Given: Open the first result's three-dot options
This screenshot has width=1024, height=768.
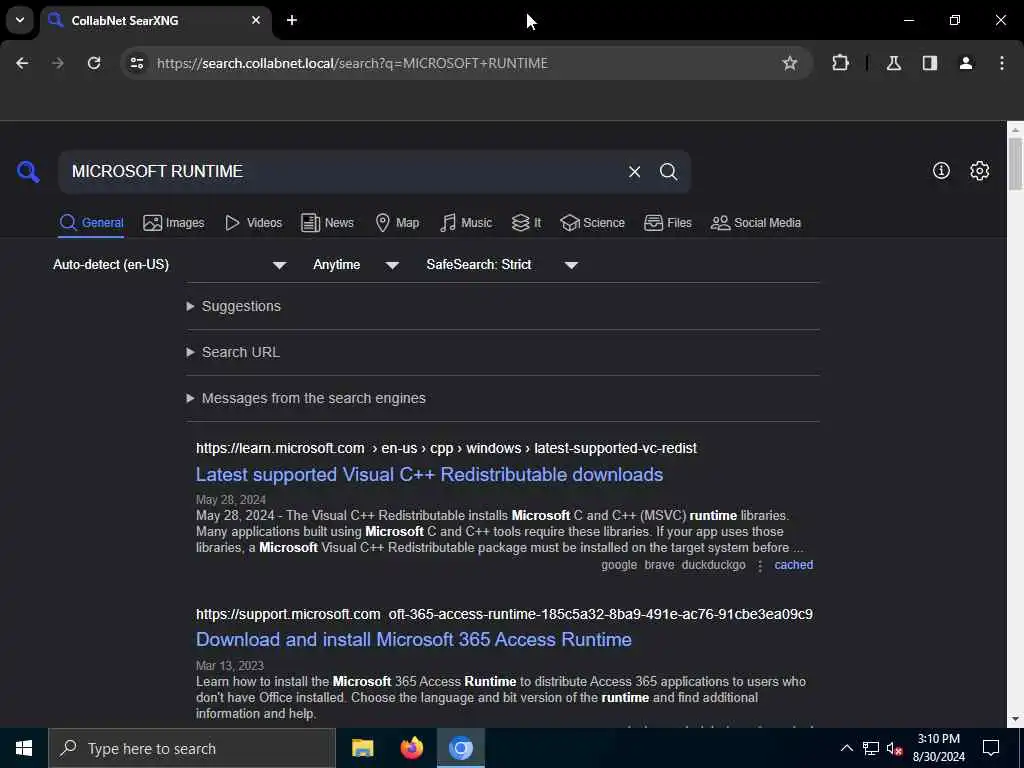Looking at the screenshot, I should (x=760, y=566).
